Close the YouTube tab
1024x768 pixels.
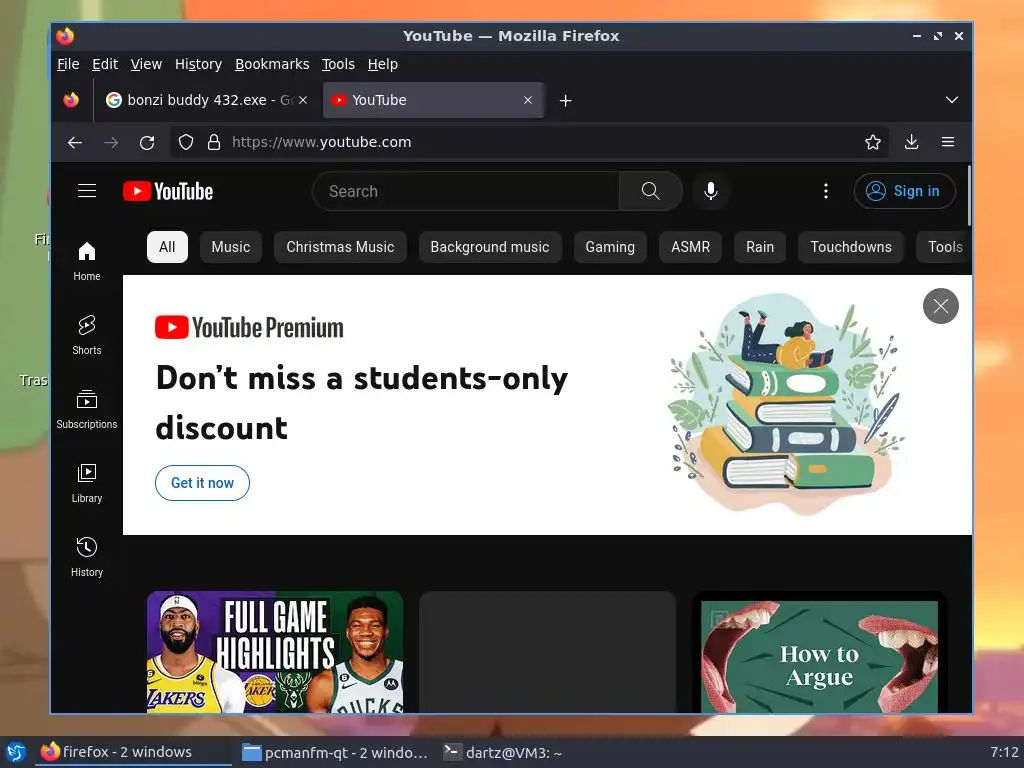click(x=528, y=100)
